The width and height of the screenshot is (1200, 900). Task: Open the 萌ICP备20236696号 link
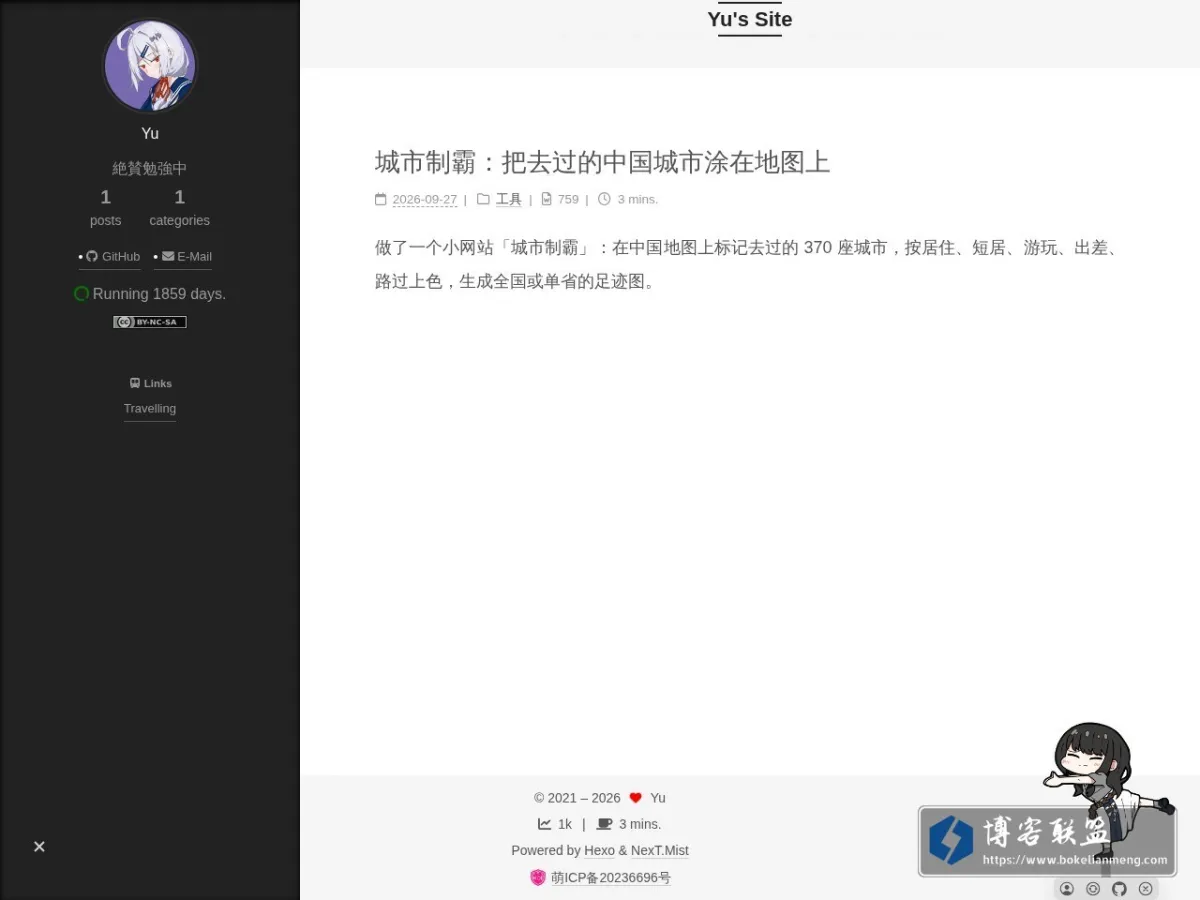[611, 878]
